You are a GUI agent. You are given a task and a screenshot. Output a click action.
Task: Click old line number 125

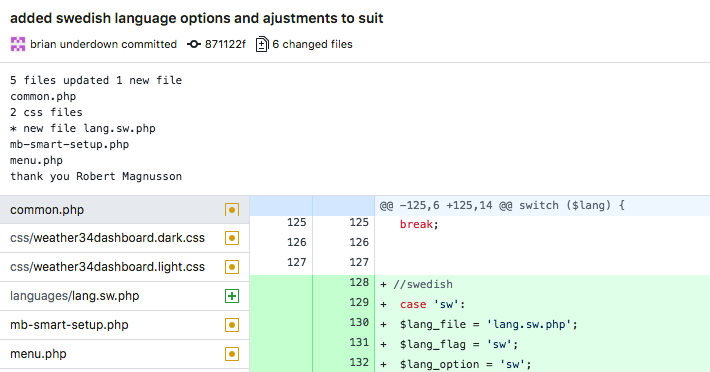[x=297, y=222]
